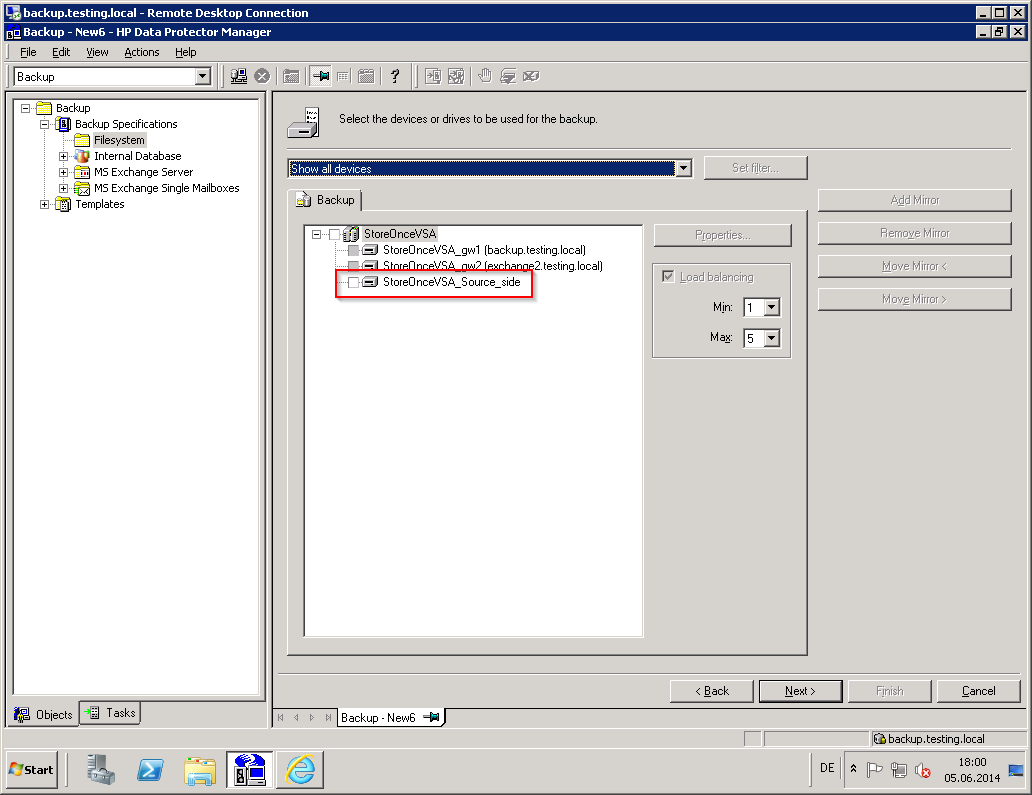Show hidden tray icons with the arrow

tap(854, 769)
